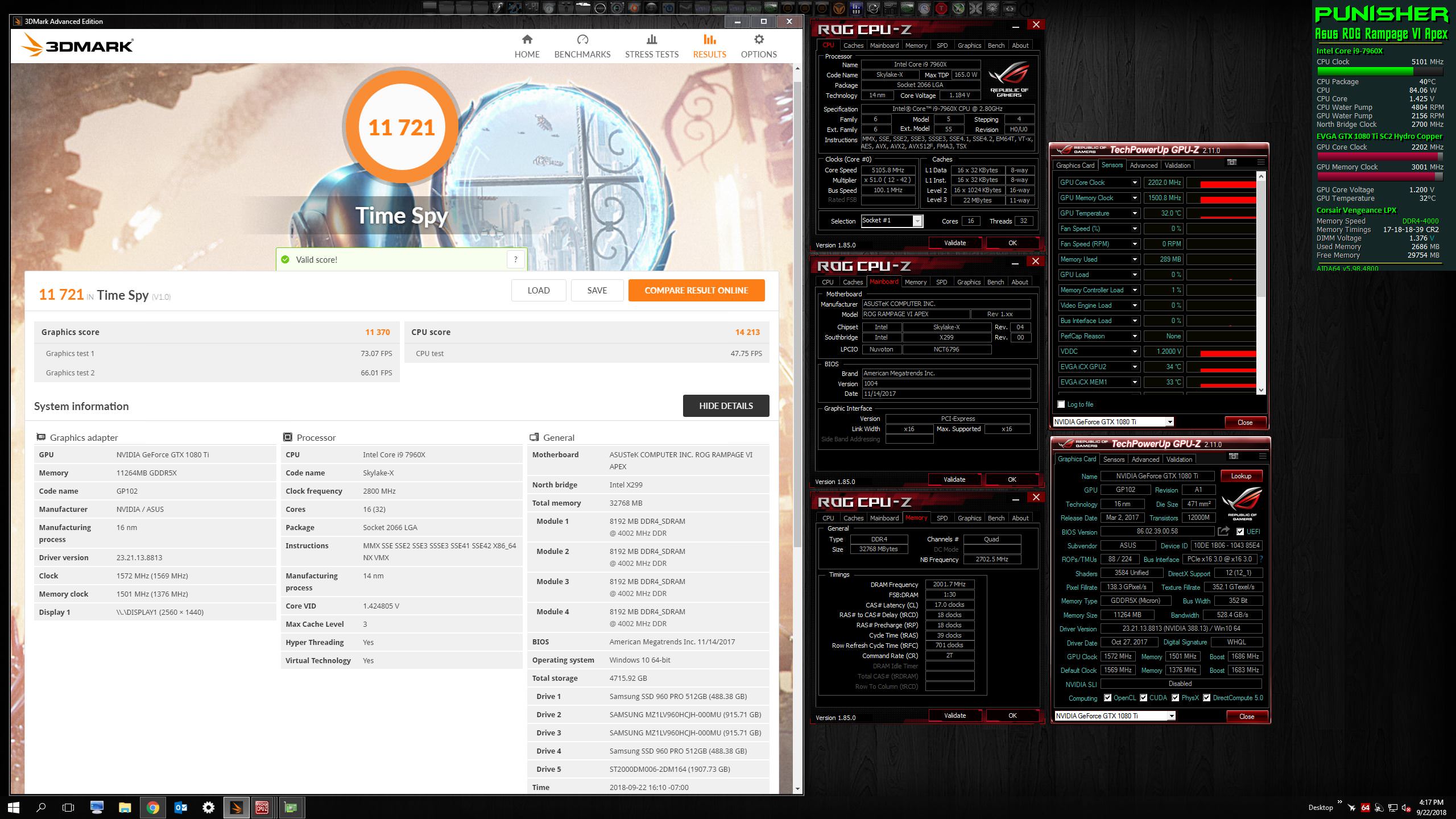Screen dimensions: 1456x819
Task: Take a screenshot in GPU-Z Sensors window
Action: 1232,163
